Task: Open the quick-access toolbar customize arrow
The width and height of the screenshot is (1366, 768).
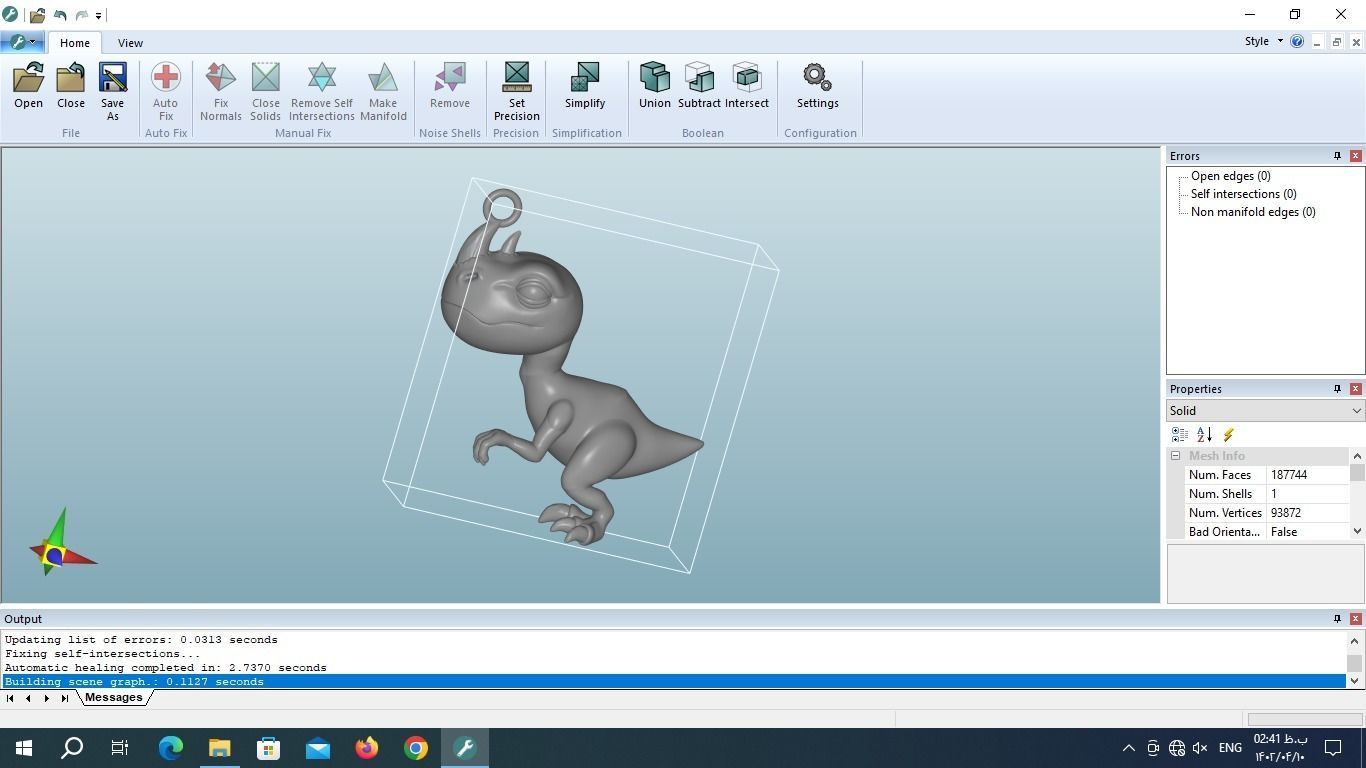Action: (x=98, y=15)
